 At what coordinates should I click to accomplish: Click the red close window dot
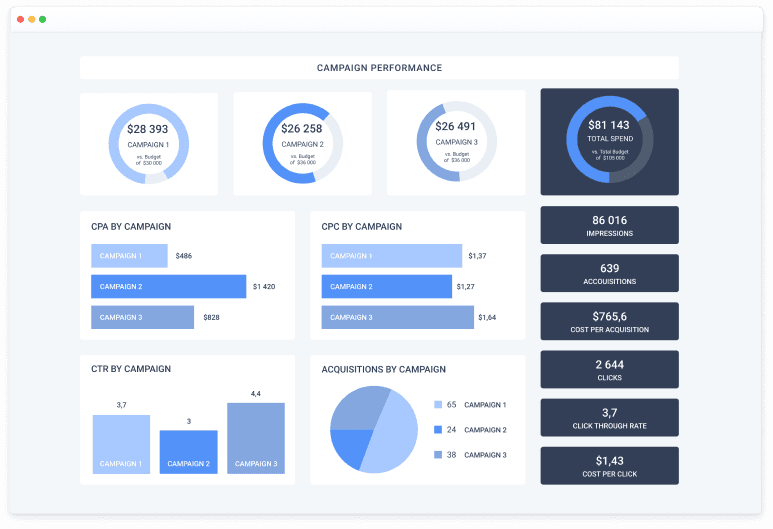tap(20, 19)
